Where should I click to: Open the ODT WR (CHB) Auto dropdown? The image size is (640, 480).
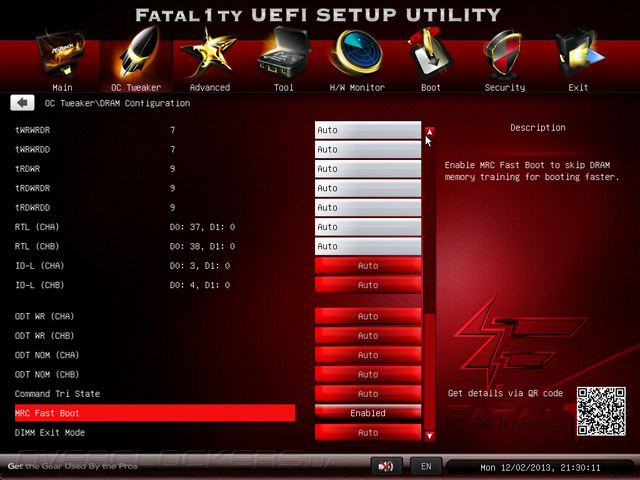coord(368,336)
